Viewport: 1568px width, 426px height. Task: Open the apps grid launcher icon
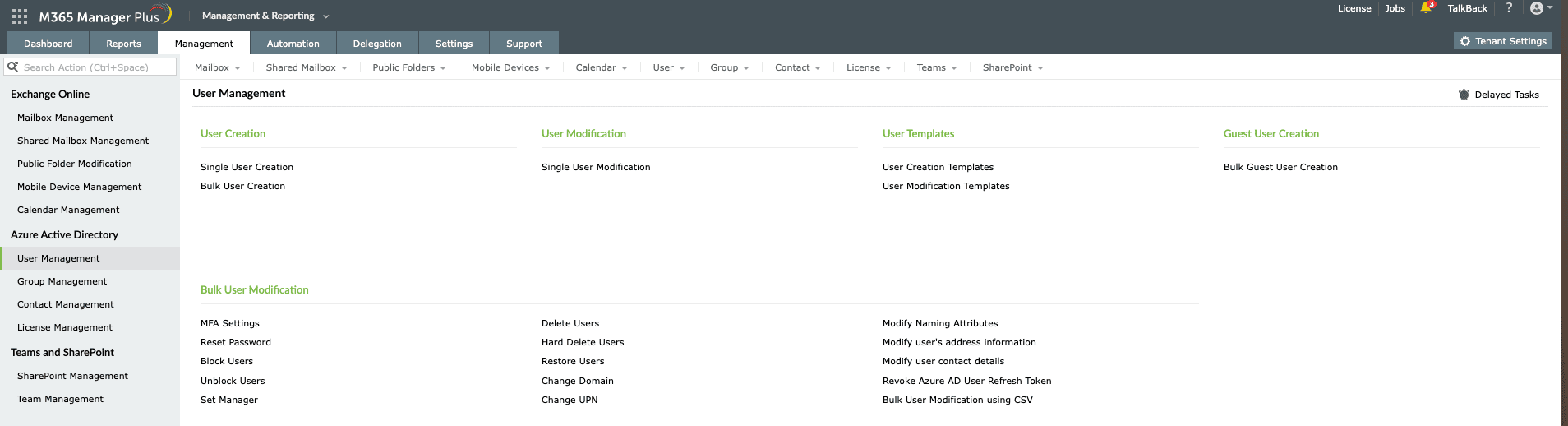(20, 16)
